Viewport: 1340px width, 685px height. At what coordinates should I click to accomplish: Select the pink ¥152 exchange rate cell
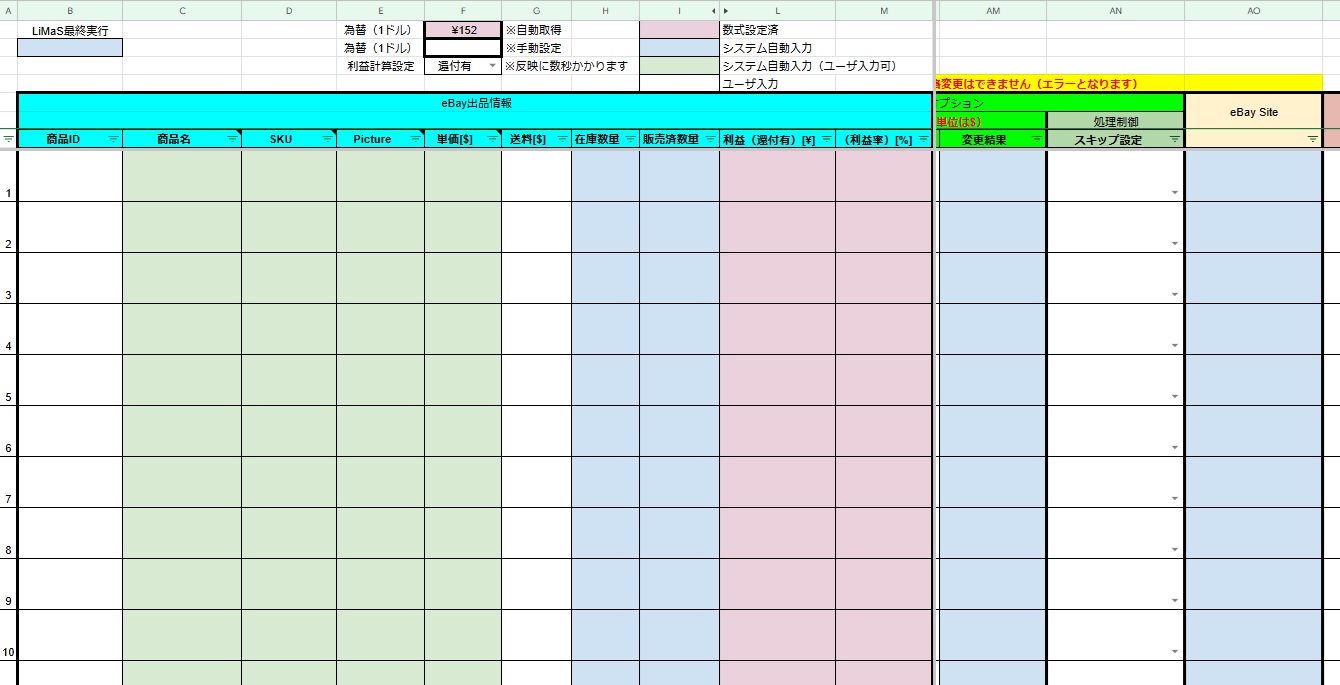click(x=463, y=29)
